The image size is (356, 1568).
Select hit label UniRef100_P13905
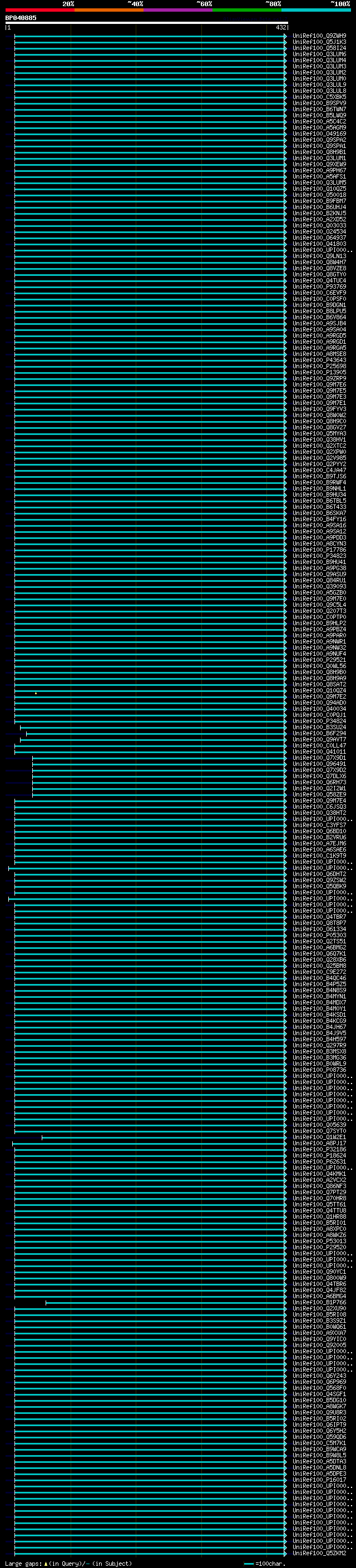tap(319, 372)
